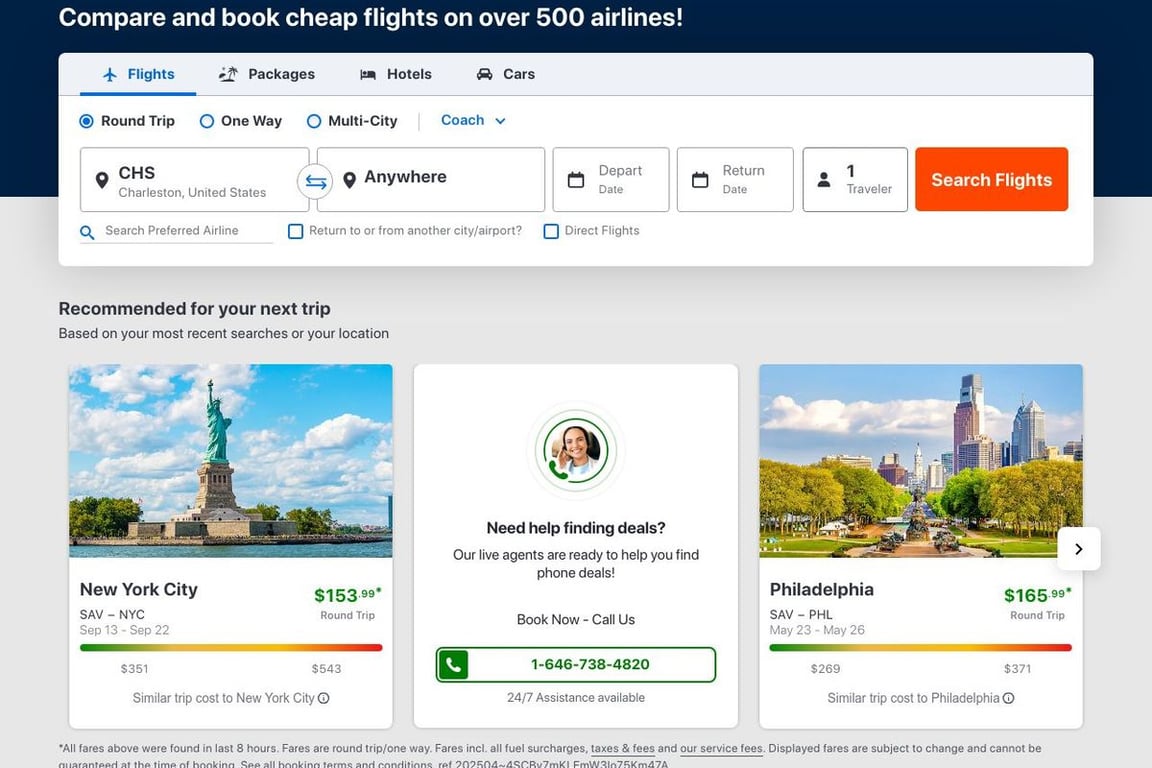Open the Packages tab
The image size is (1152, 768).
pyautogui.click(x=267, y=74)
